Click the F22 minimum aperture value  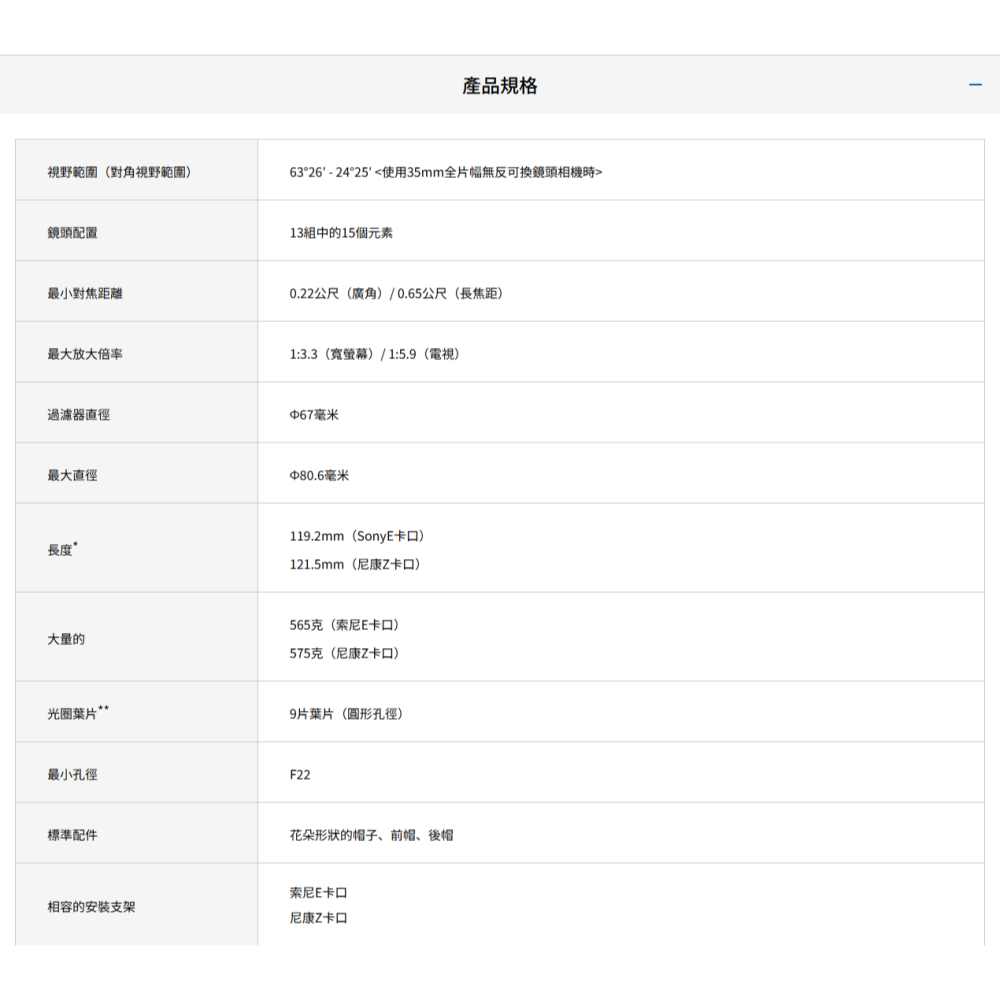point(300,774)
